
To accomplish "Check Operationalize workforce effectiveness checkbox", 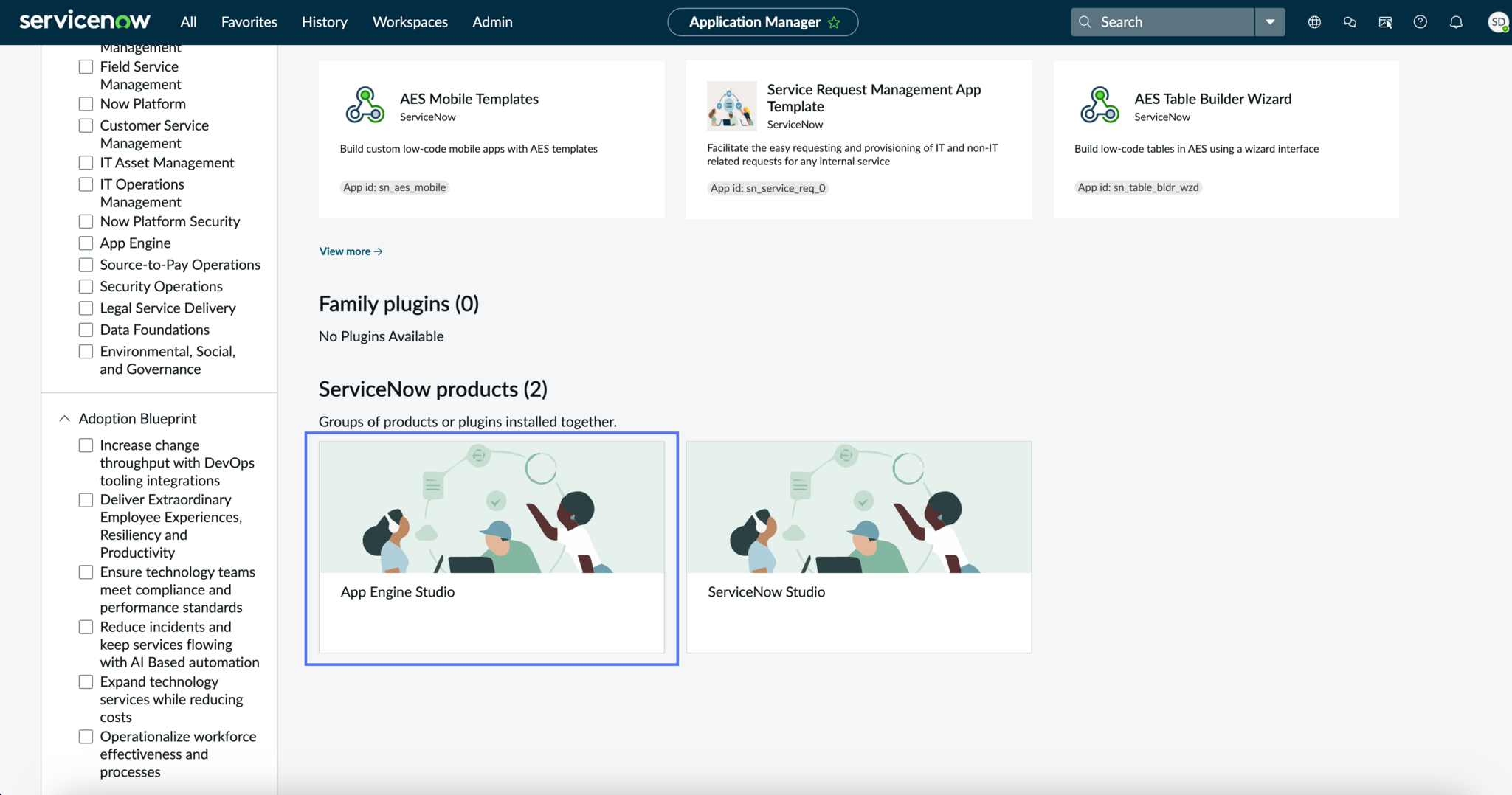I will [86, 737].
